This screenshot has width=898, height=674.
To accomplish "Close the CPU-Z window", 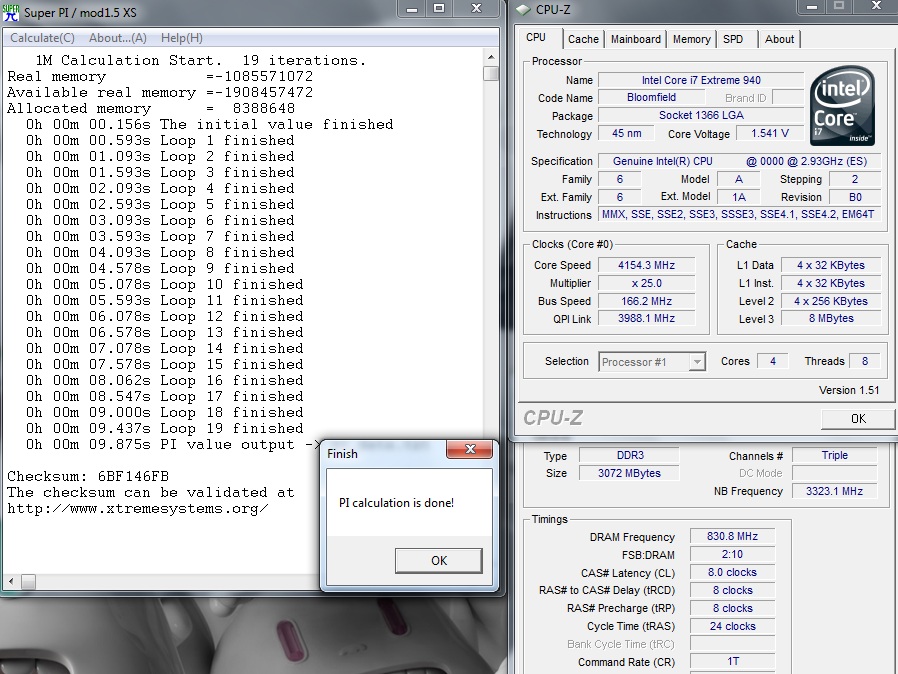I will pyautogui.click(x=876, y=6).
